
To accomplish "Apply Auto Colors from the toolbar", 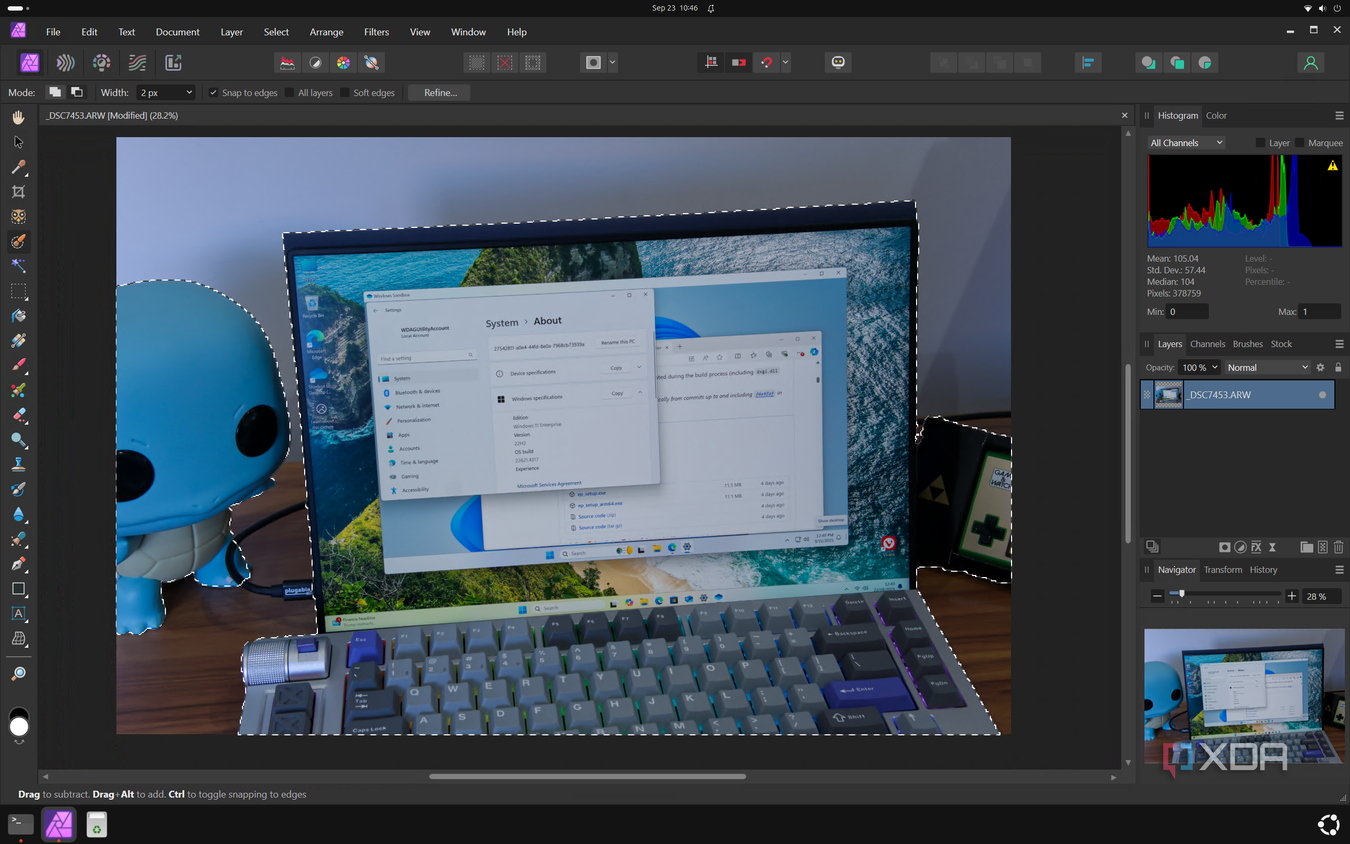I will [x=343, y=63].
